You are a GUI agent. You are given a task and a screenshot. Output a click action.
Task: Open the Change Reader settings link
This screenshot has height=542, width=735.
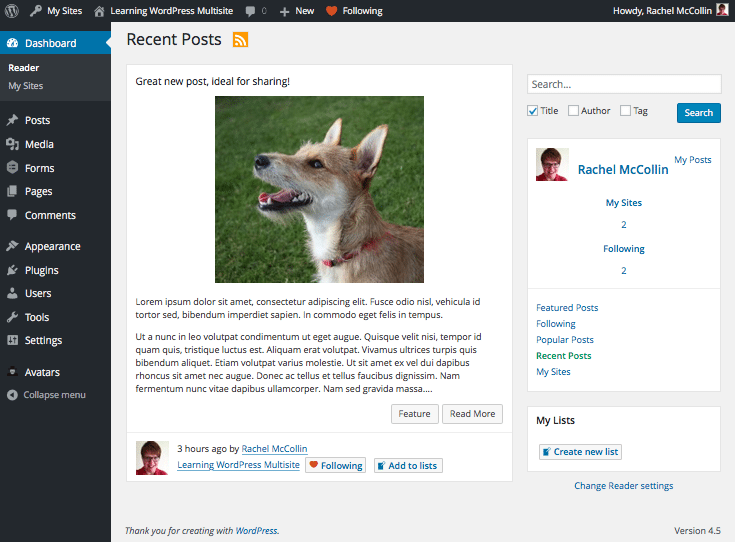click(623, 486)
